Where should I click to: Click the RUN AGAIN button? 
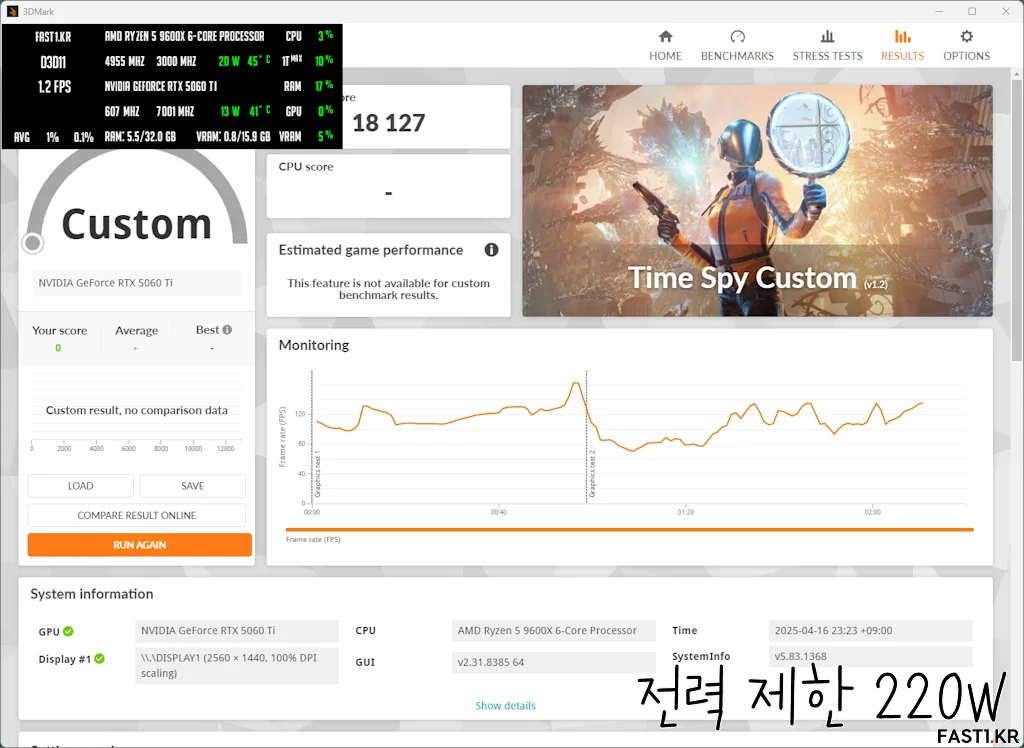click(x=140, y=545)
